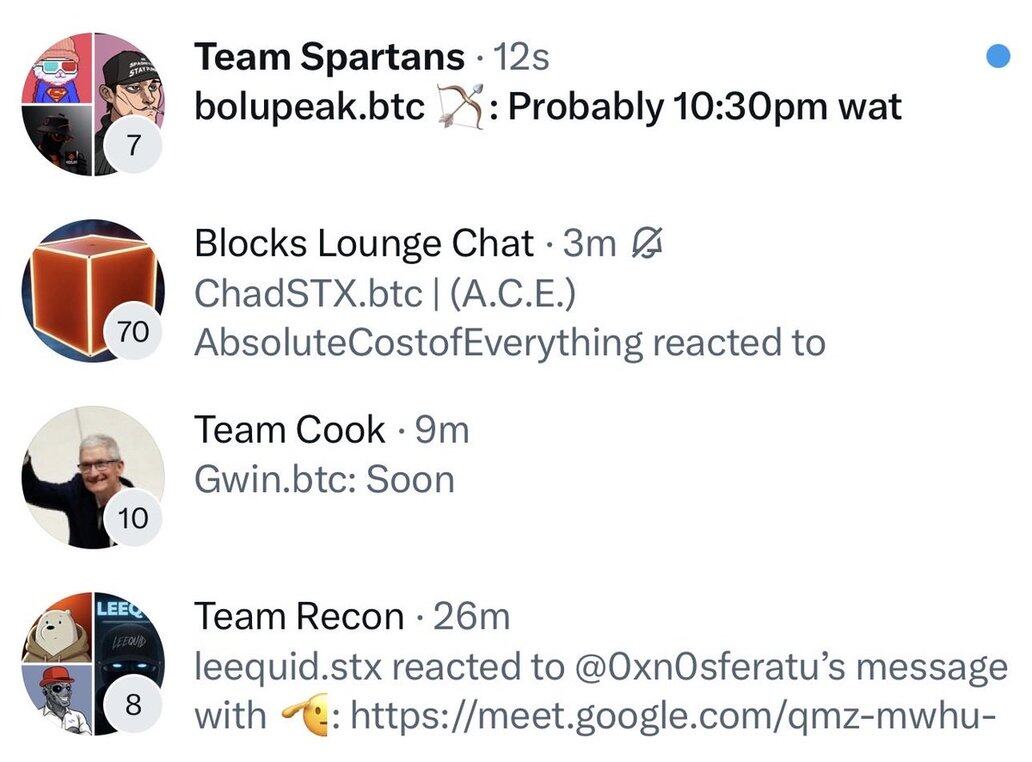This screenshot has width=1032, height=762.
Task: Click the 7-member count badge
Action: point(133,147)
